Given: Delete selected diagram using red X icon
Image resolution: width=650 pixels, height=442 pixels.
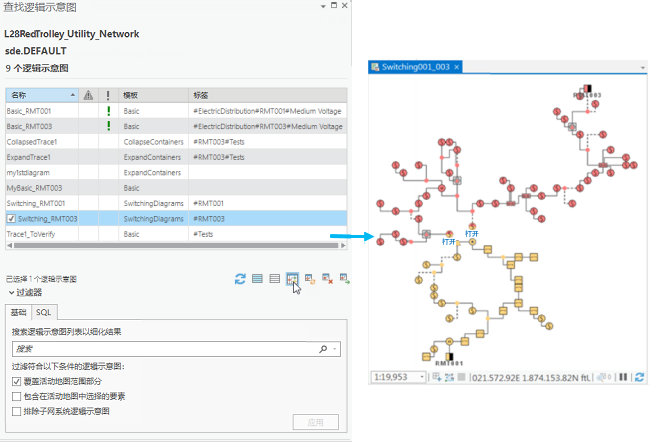Looking at the screenshot, I should [327, 279].
